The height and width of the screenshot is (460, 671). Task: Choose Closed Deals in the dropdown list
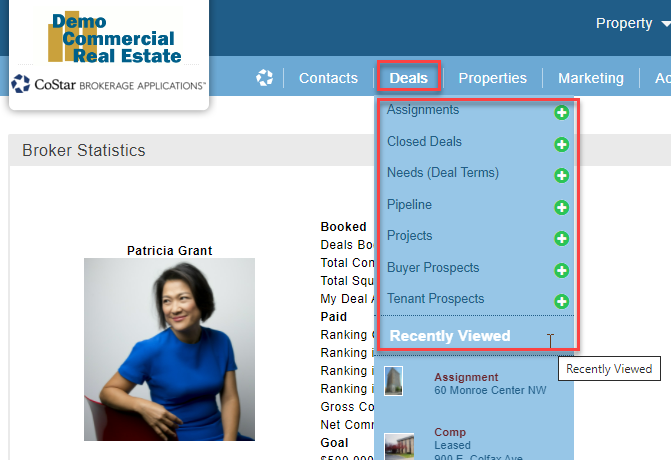[424, 142]
